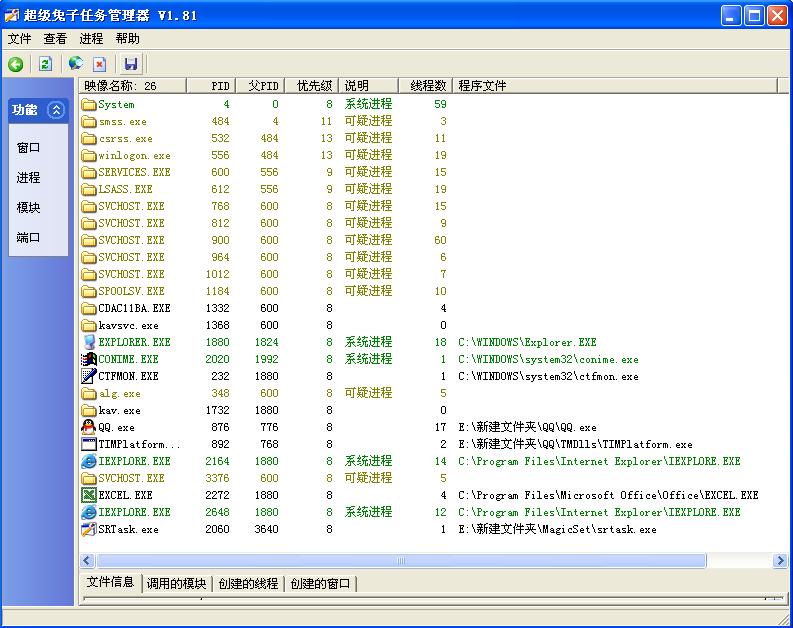Image resolution: width=793 pixels, height=628 pixels.
Task: Click thread count 60 for SVCHOST PID 900
Action: pos(440,240)
